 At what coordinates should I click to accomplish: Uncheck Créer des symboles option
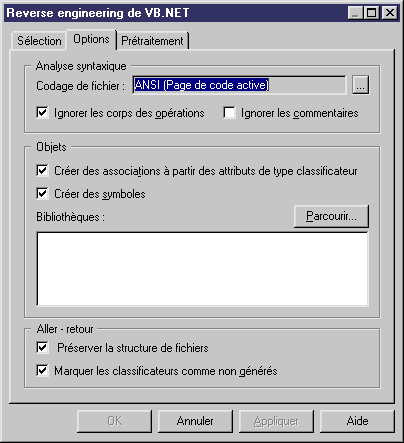tap(42, 194)
